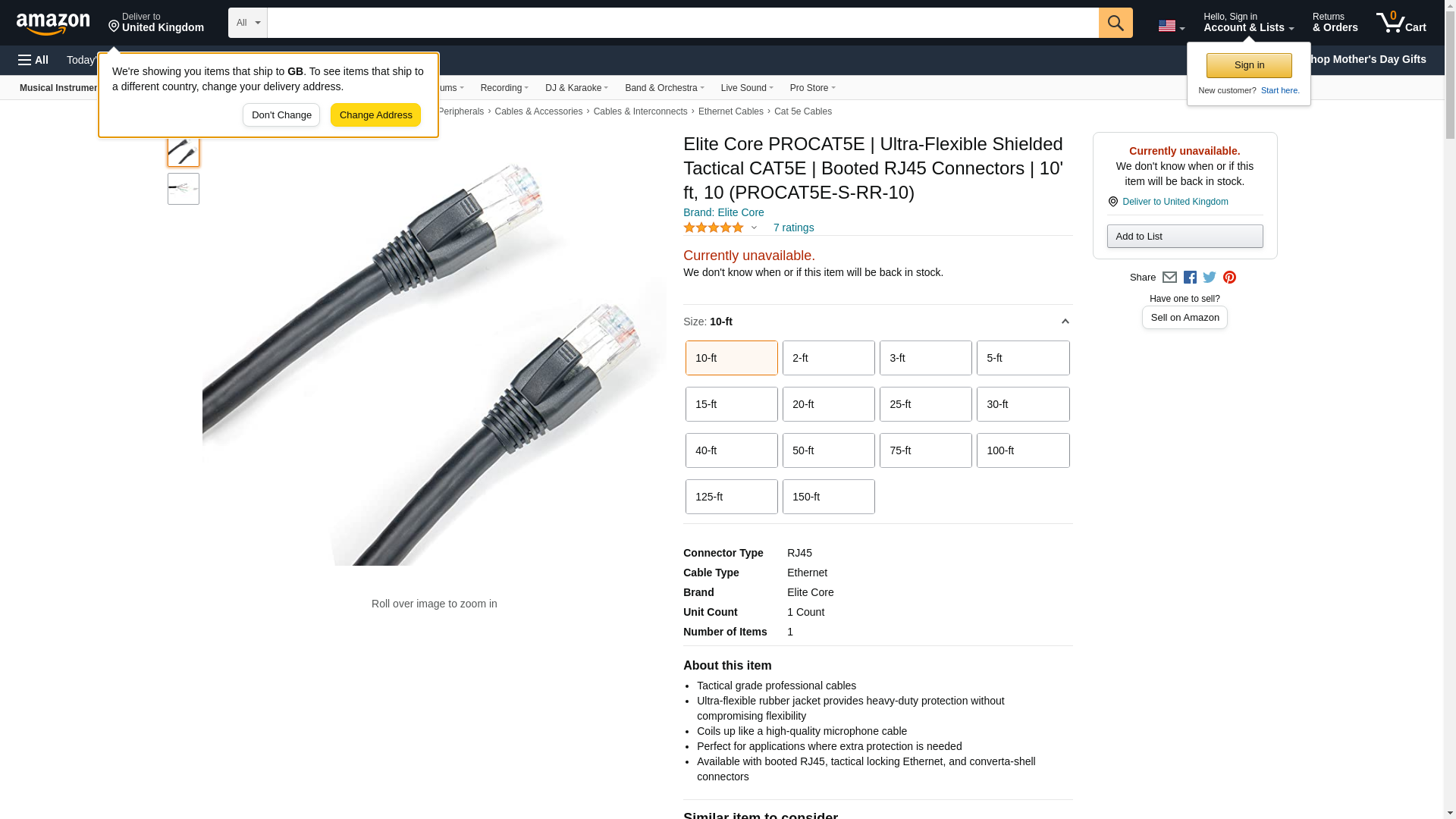The image size is (1456, 819).
Task: Share product on Facebook icon
Action: (x=1190, y=278)
